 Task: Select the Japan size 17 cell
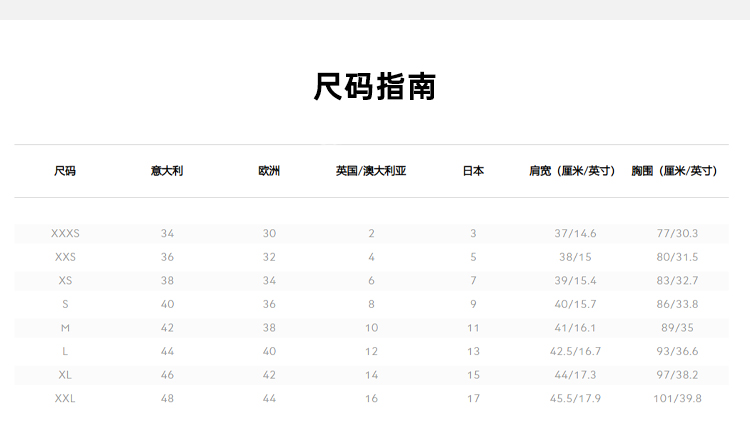coord(473,399)
